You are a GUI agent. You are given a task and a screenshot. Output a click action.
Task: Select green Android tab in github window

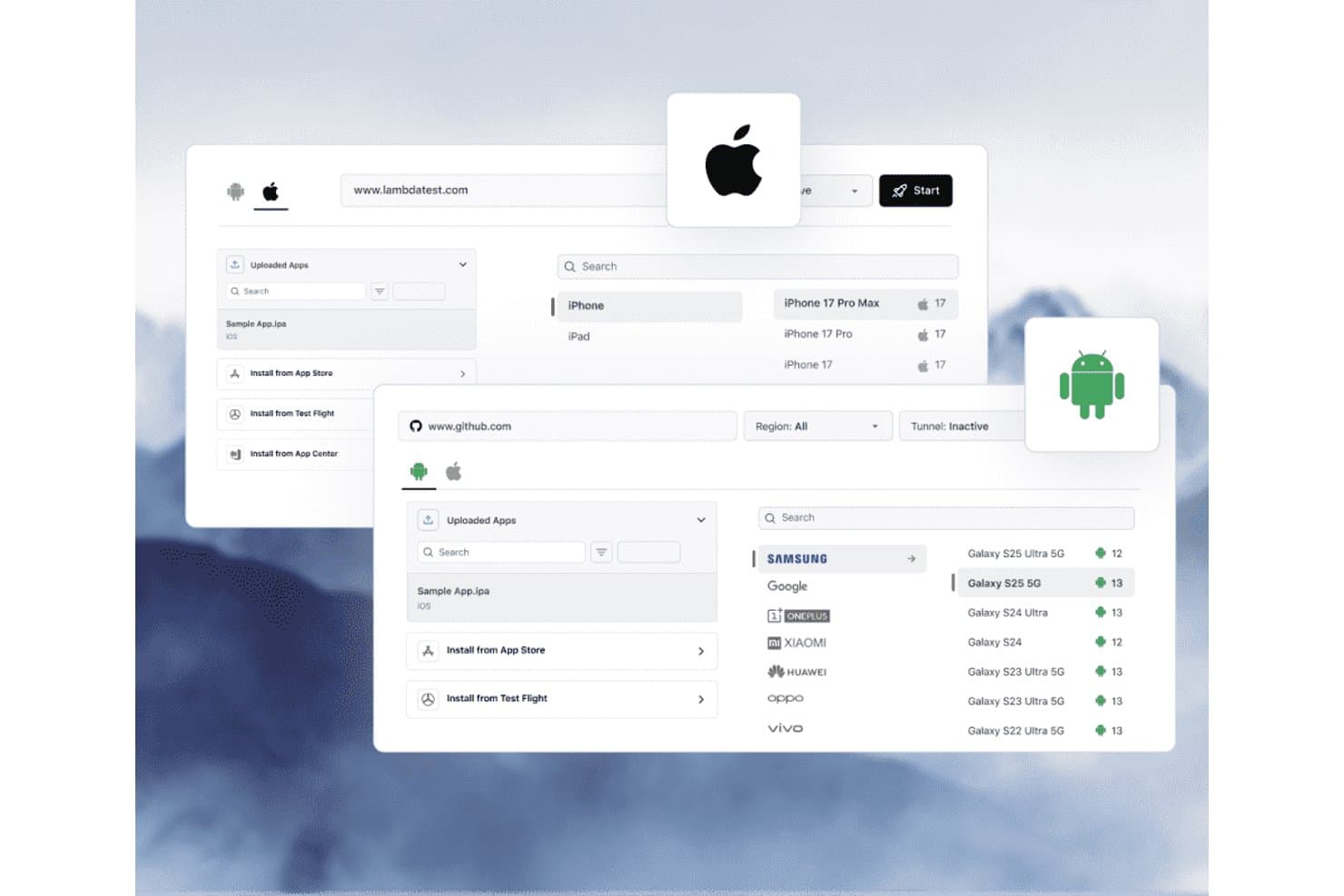tap(419, 471)
